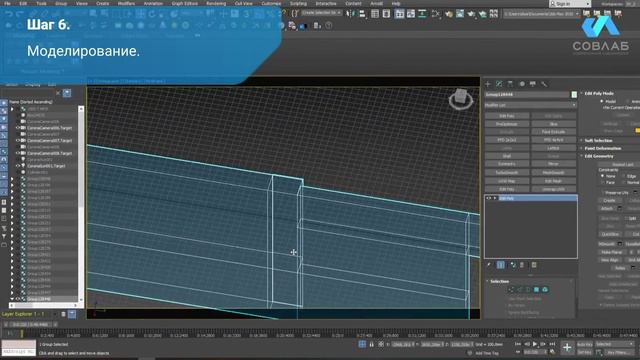Click the Render Production teapot icon

pos(471,14)
